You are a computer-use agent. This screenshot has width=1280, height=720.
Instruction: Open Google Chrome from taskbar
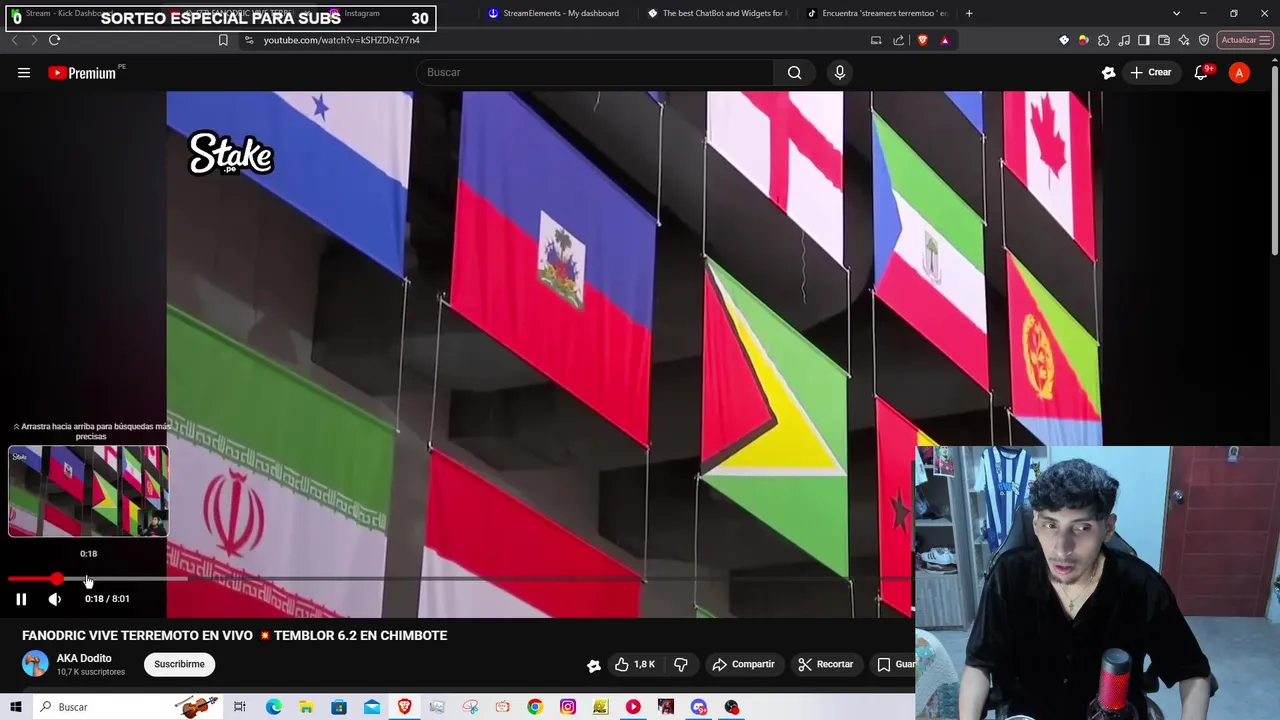point(535,707)
